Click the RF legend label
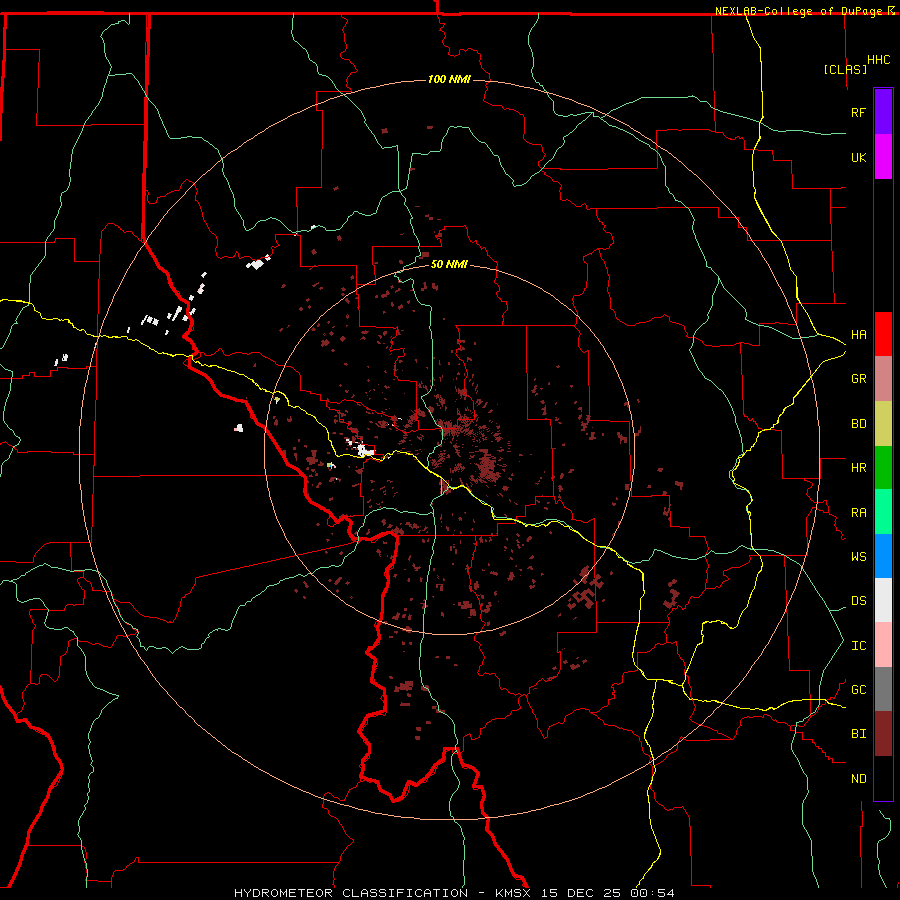900x900 pixels. (x=858, y=112)
